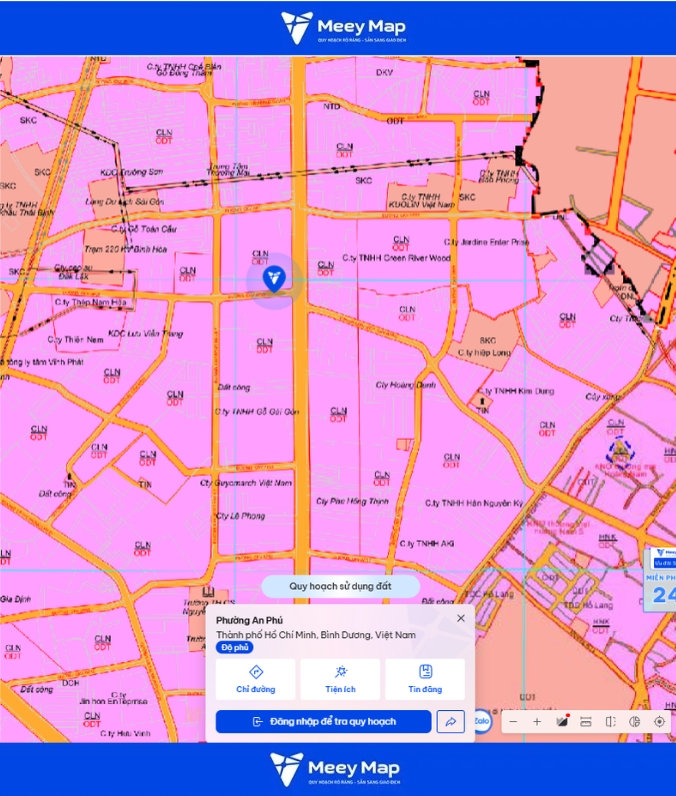Viewport: 676px width, 796px height.
Task: Open the globe map style icon
Action: (634, 721)
